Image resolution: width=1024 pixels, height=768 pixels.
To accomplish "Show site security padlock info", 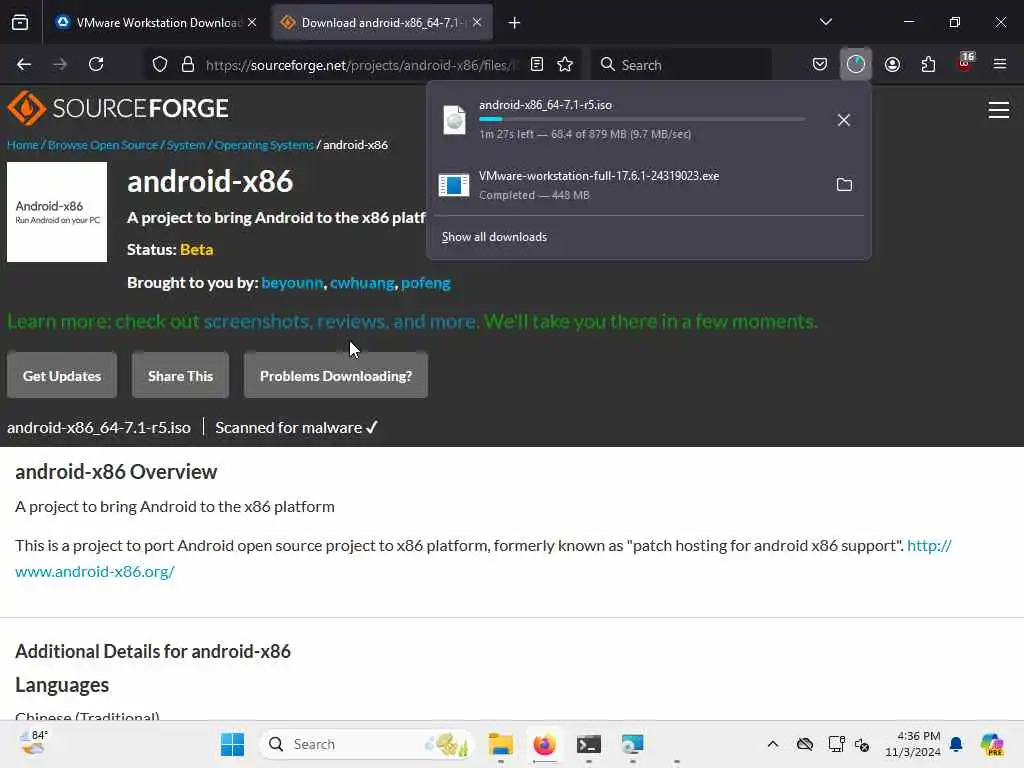I will click(x=188, y=65).
